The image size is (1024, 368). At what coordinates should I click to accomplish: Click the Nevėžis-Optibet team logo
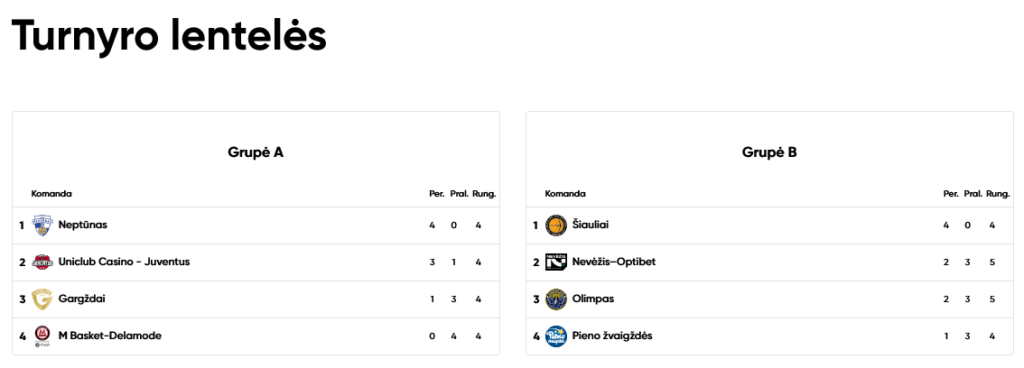[556, 262]
